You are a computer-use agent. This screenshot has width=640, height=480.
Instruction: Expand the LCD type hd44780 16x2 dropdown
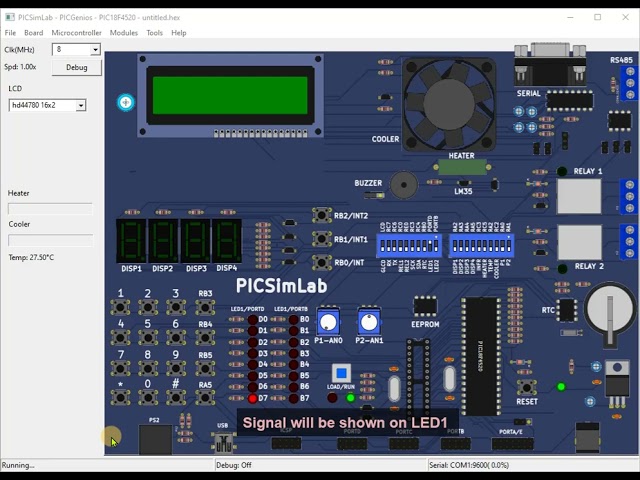[x=81, y=105]
